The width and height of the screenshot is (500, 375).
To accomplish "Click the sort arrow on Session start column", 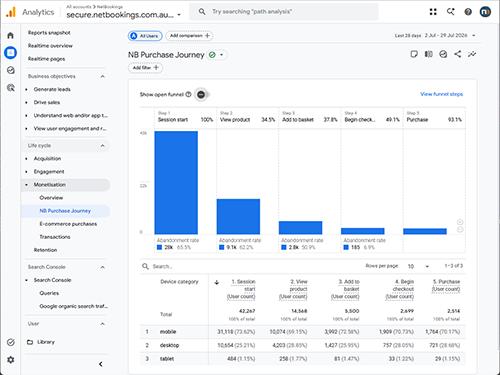I will point(217,282).
